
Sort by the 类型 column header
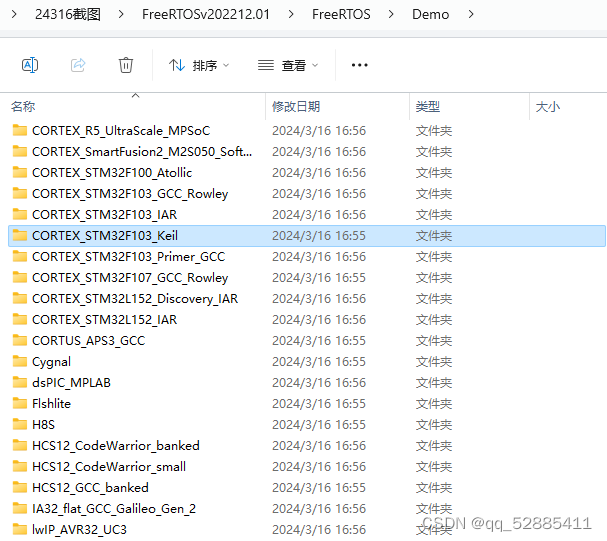click(428, 106)
